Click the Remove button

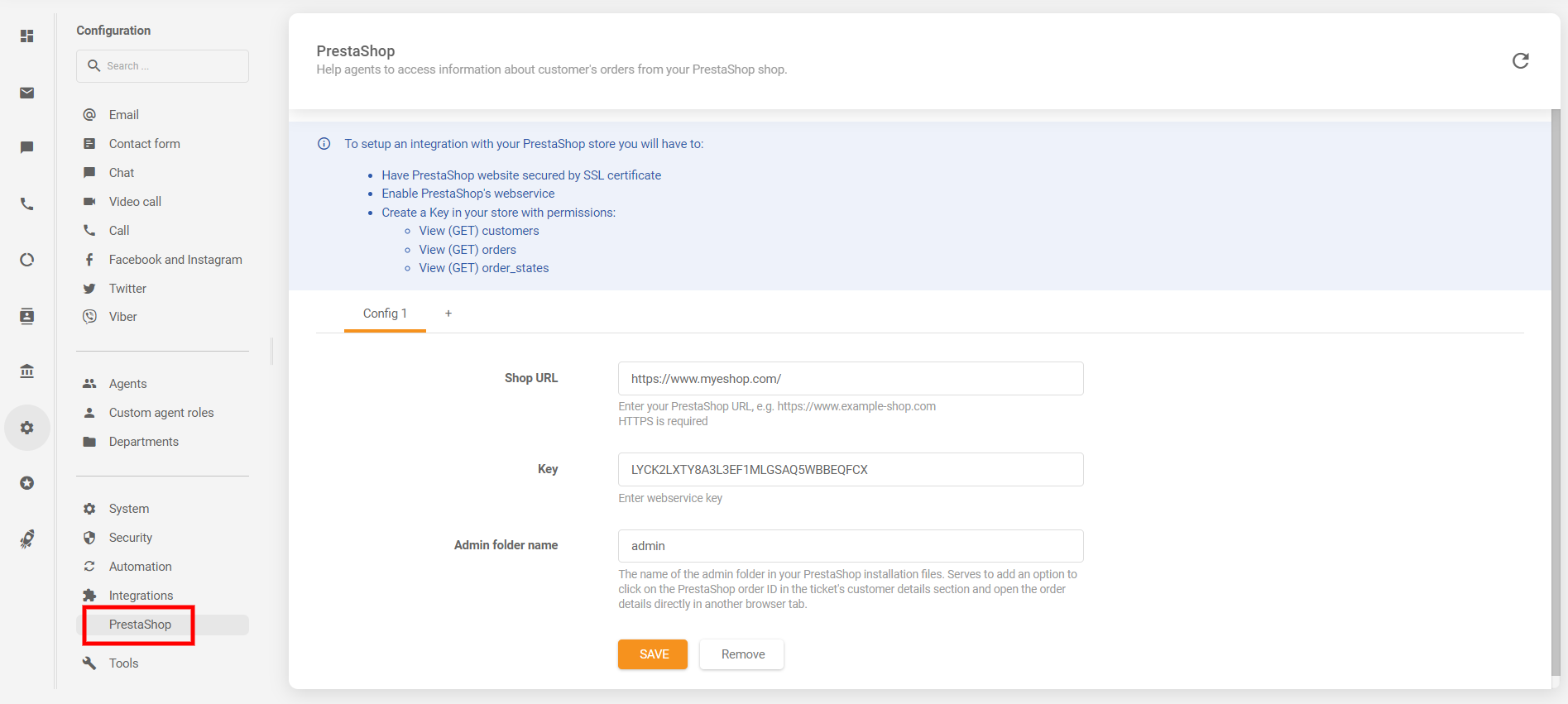click(x=742, y=654)
